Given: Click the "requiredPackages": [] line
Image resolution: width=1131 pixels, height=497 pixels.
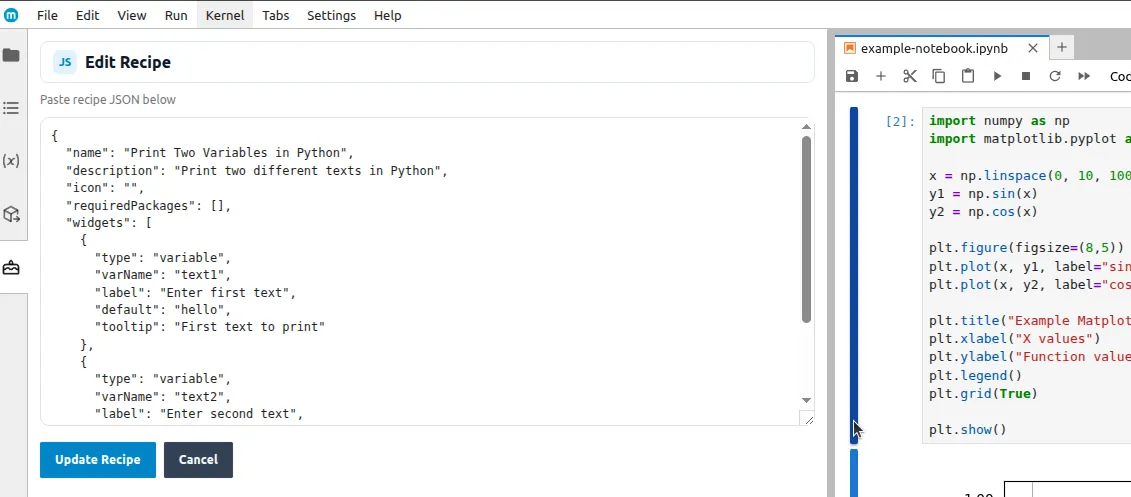Looking at the screenshot, I should coord(149,206).
